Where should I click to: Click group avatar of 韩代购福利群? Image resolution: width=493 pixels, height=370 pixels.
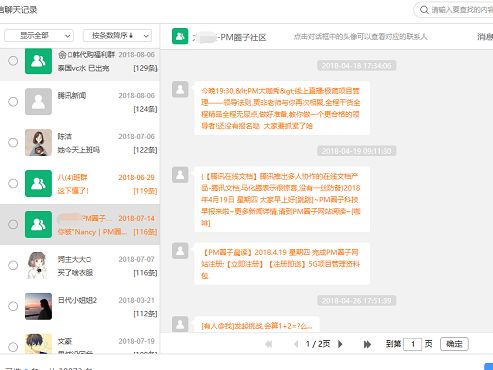[38, 61]
